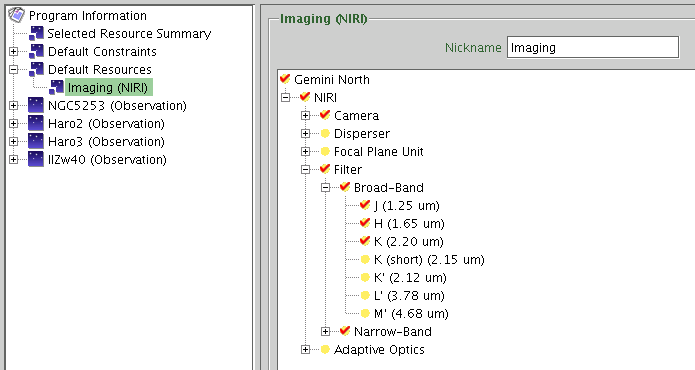Enable the Adaptive Optics dot

325,350
